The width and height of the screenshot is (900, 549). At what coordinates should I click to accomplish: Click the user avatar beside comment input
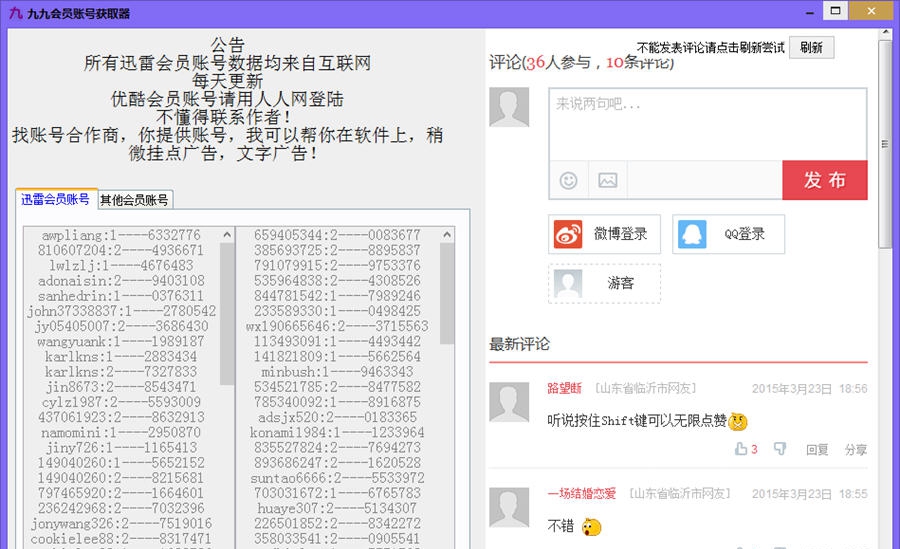[x=509, y=107]
